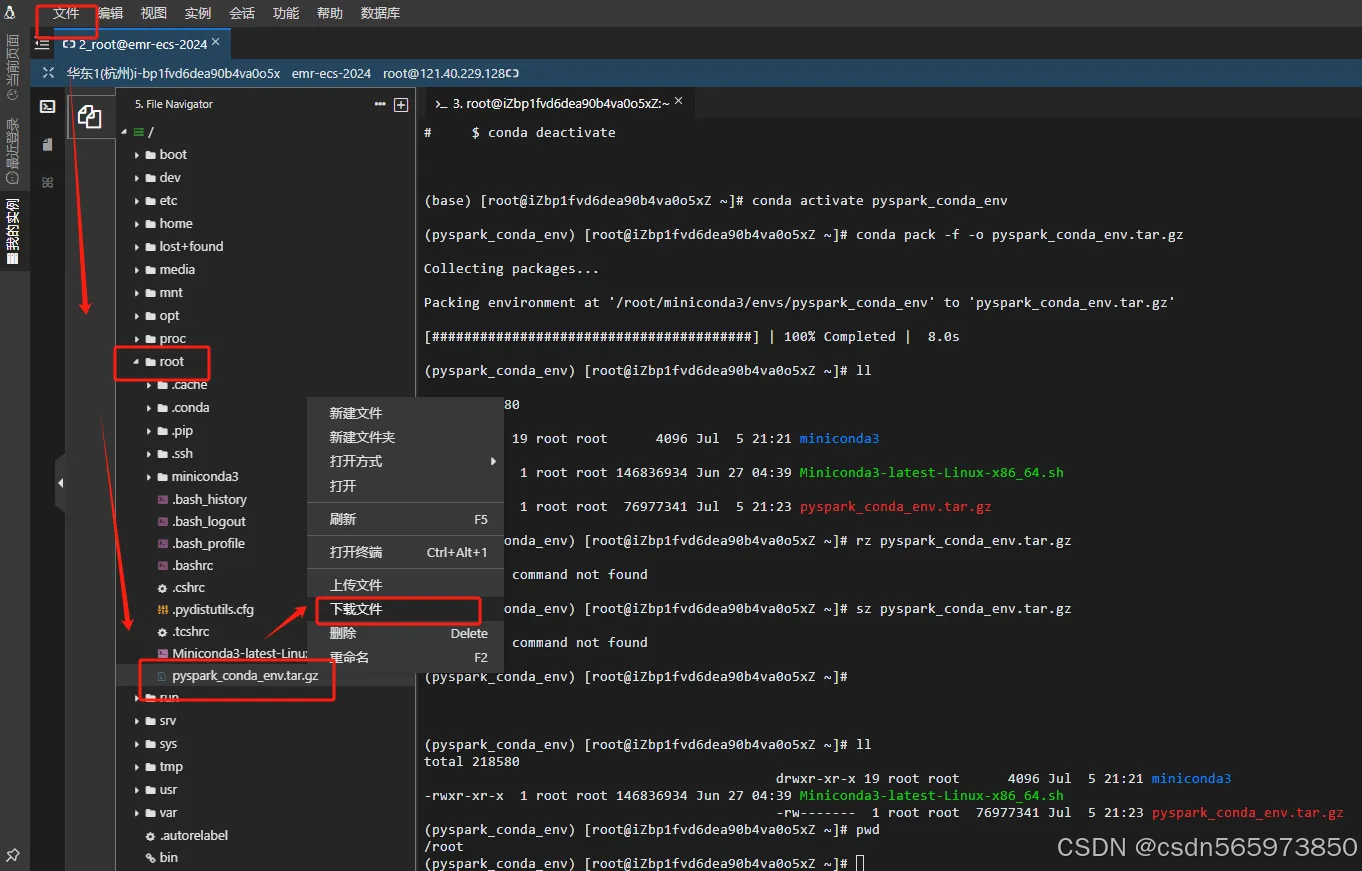1362x871 pixels.
Task: Open the 最近登录 vertical side tab
Action: (x=13, y=151)
